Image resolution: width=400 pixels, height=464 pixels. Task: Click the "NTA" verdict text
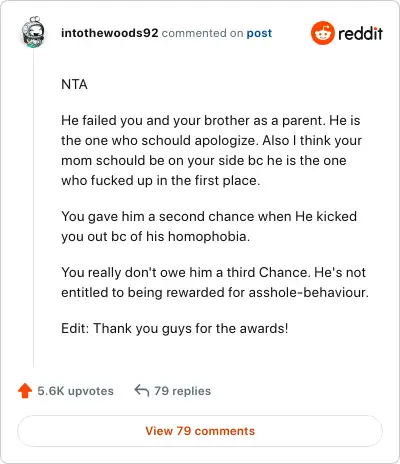coord(74,84)
